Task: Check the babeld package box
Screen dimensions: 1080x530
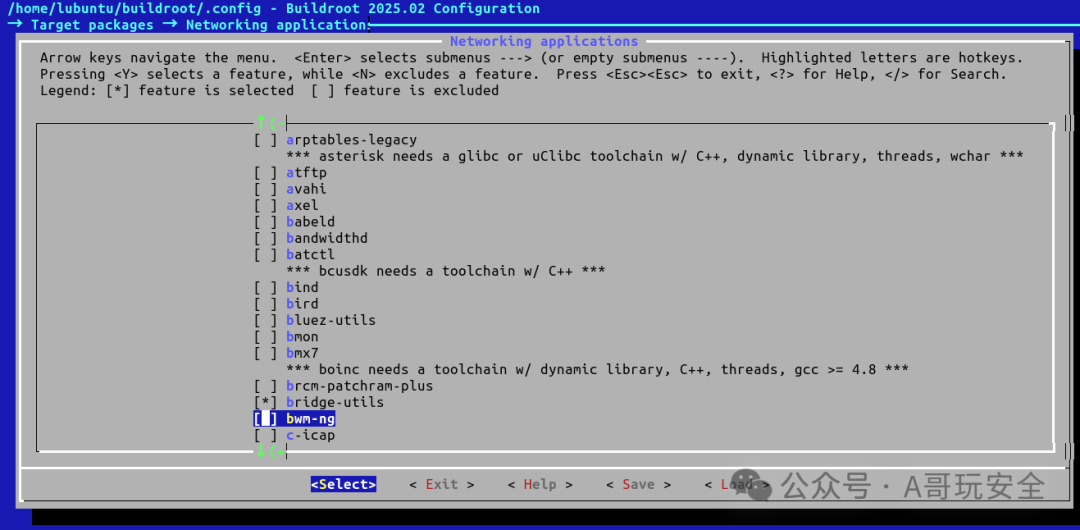Action: [x=266, y=222]
